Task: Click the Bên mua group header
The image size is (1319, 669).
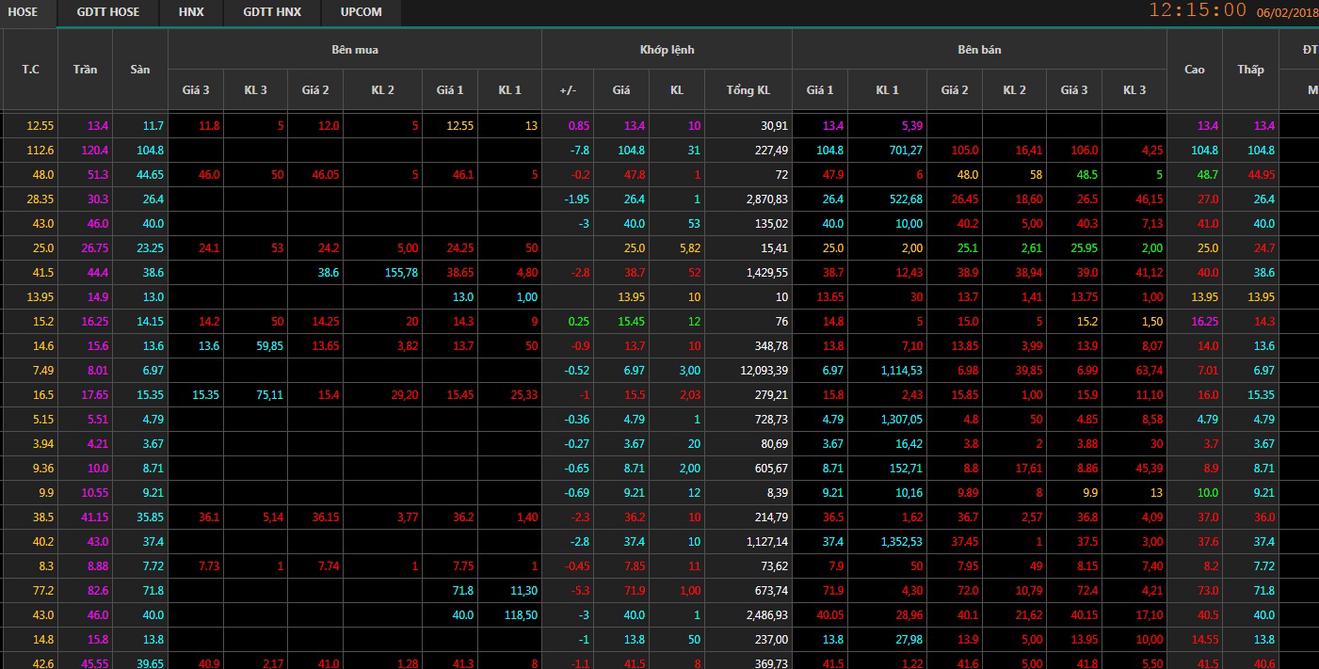Action: [x=355, y=49]
